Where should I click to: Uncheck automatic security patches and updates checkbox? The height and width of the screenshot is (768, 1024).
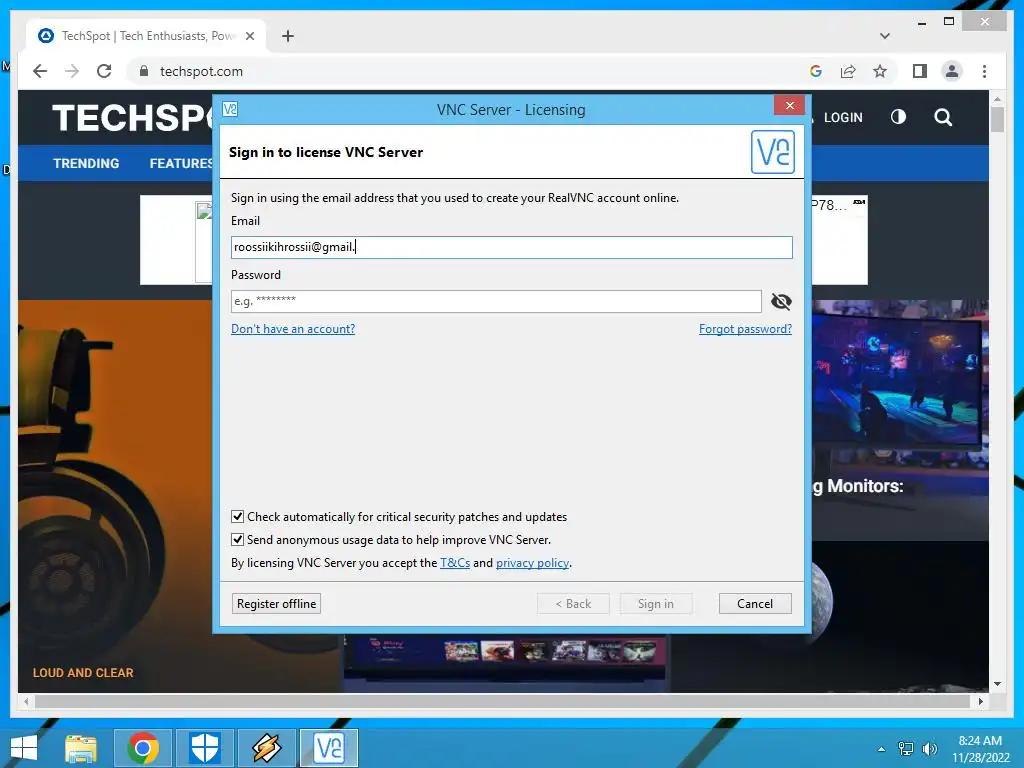pos(238,517)
